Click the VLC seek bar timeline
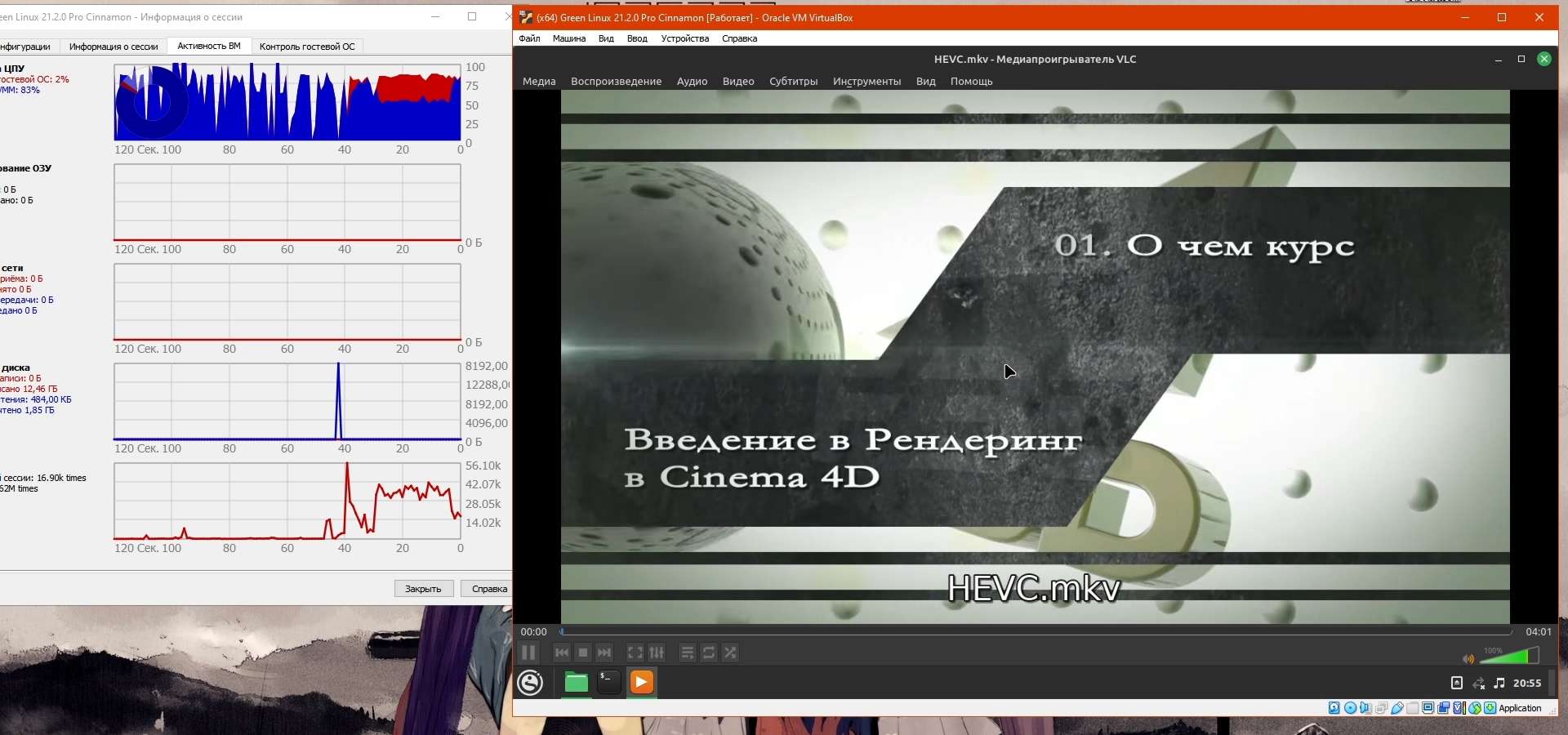1568x735 pixels. tap(1036, 631)
